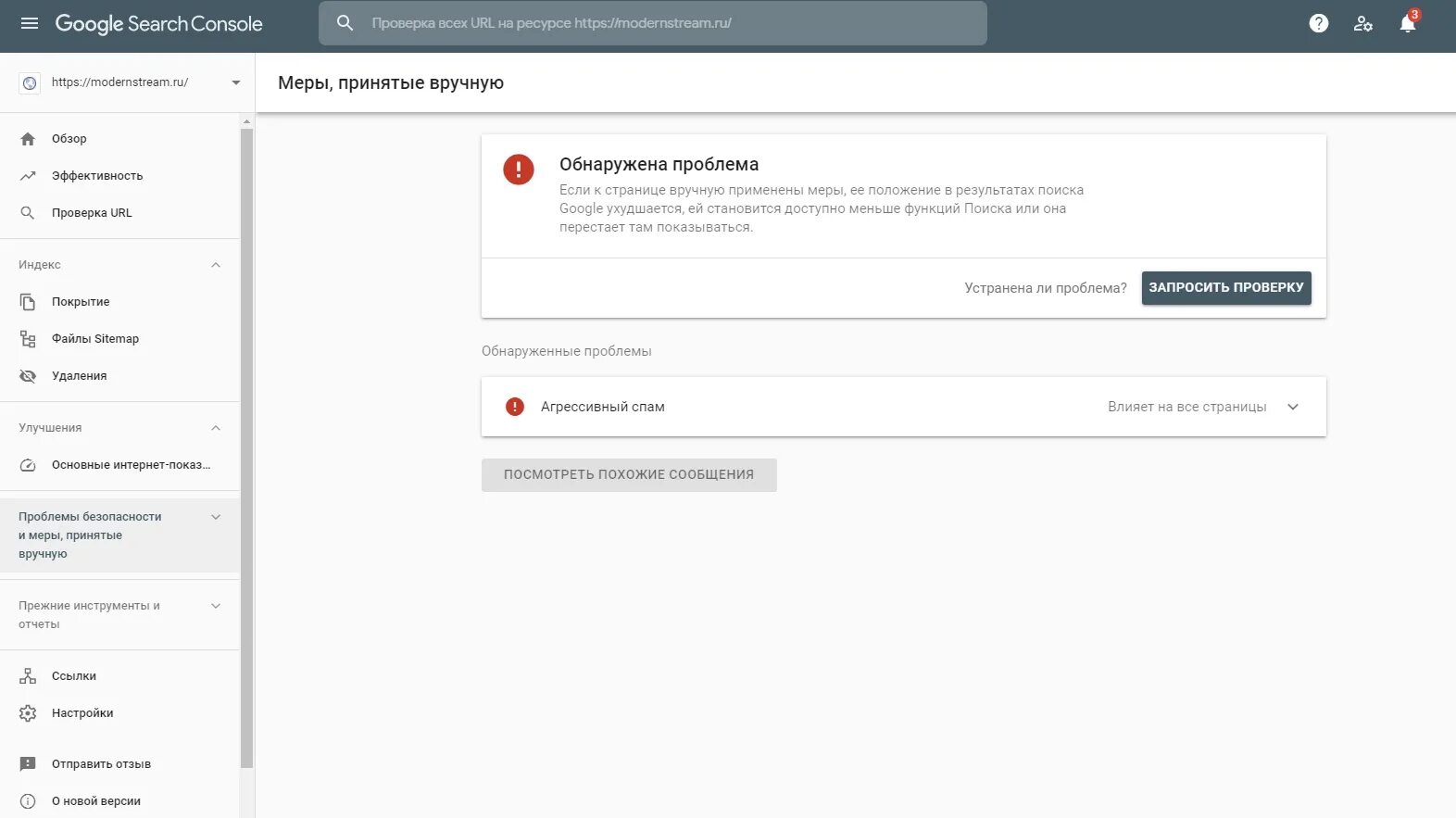Image resolution: width=1456 pixels, height=818 pixels.
Task: Click sidebar scrollbar up arrow
Action: coord(246,121)
